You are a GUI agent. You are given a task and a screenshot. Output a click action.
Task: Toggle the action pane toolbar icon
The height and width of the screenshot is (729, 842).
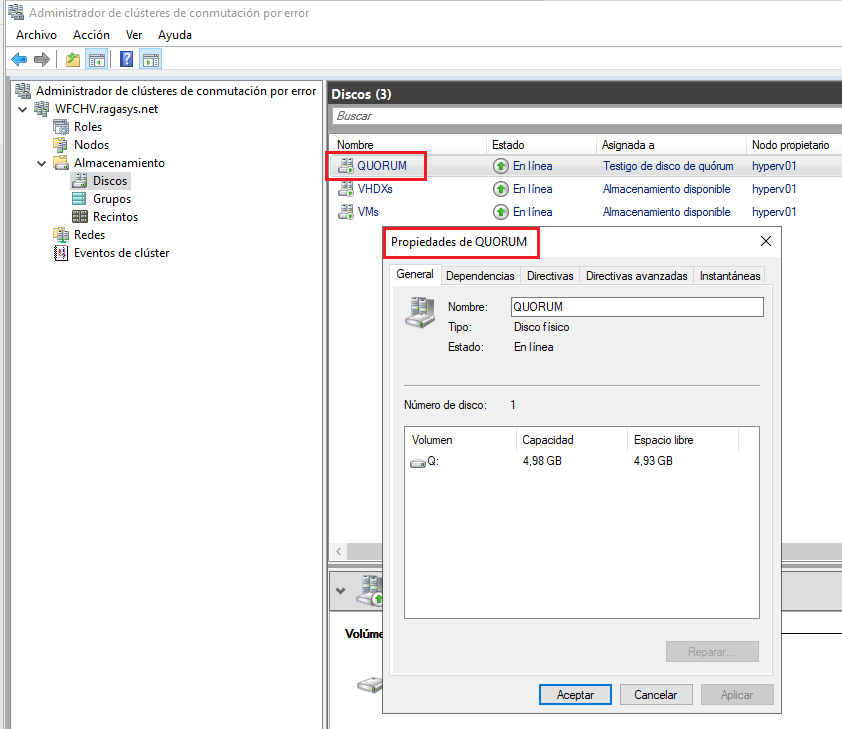[150, 59]
